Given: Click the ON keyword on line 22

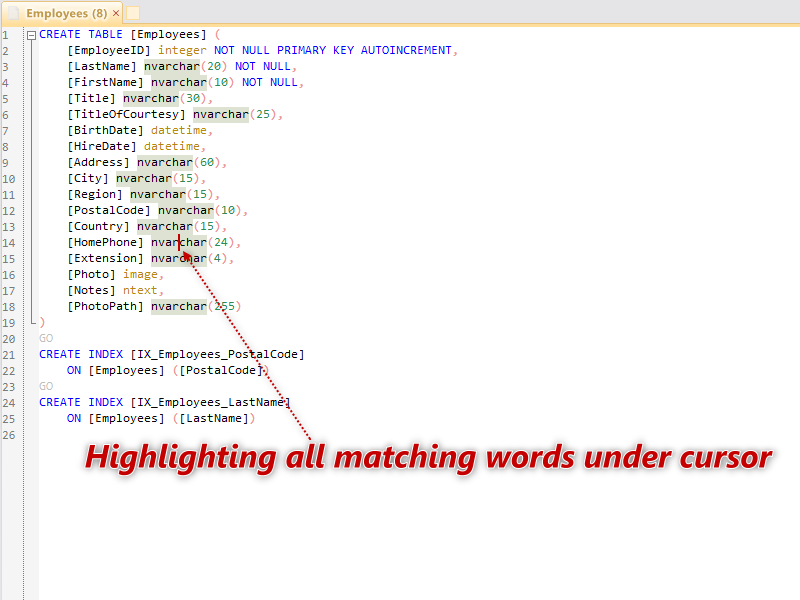Looking at the screenshot, I should click(x=74, y=370).
